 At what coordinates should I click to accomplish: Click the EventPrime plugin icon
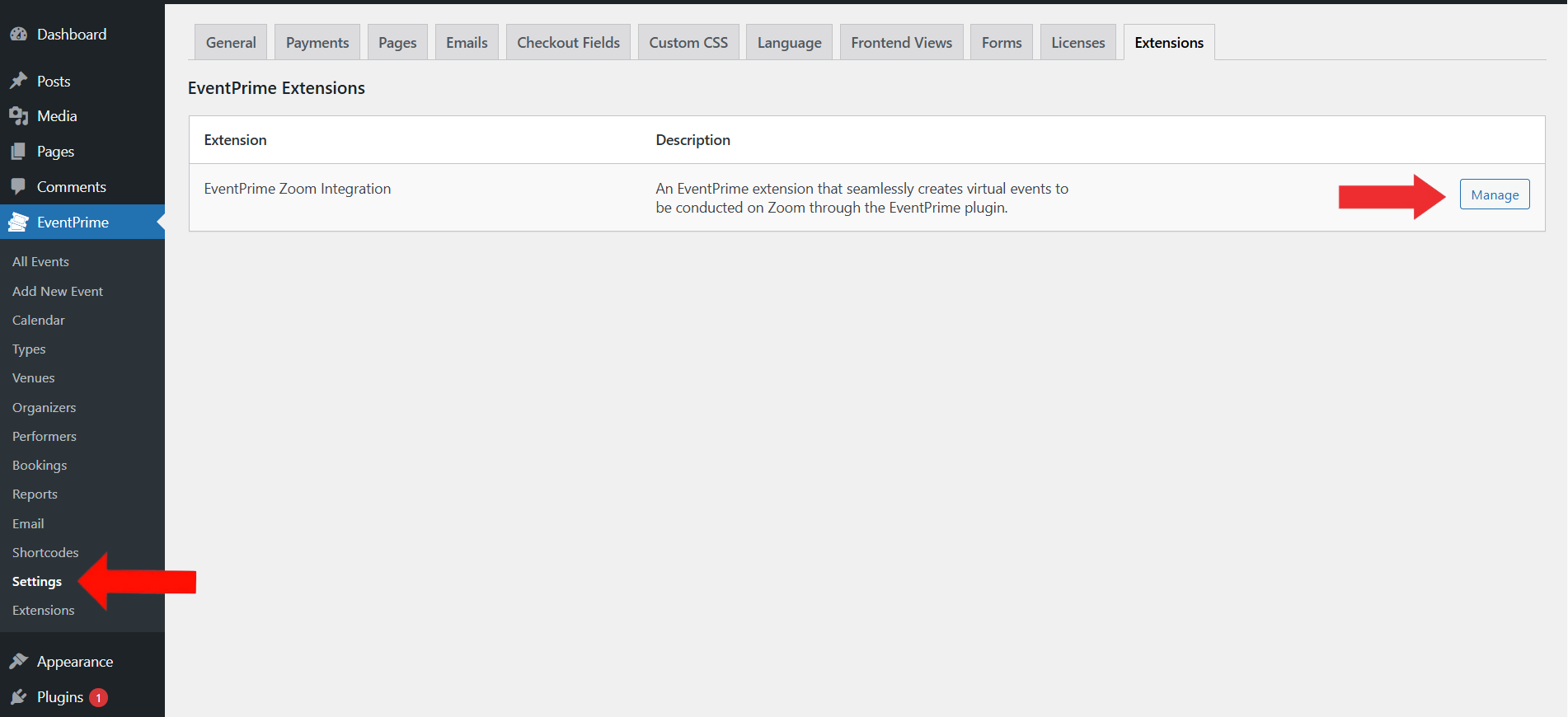[x=18, y=223]
